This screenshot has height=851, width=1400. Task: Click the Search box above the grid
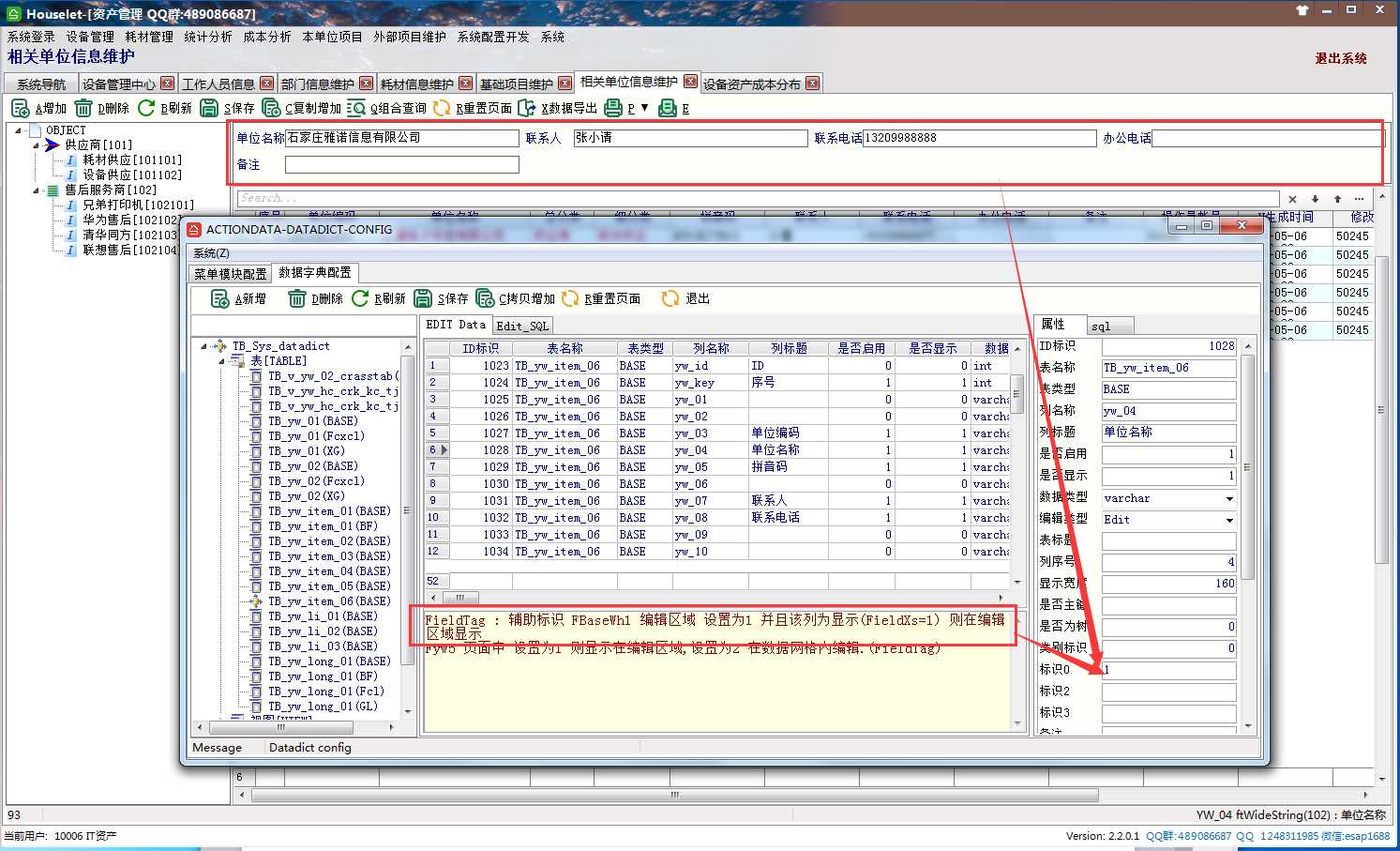pyautogui.click(x=758, y=199)
